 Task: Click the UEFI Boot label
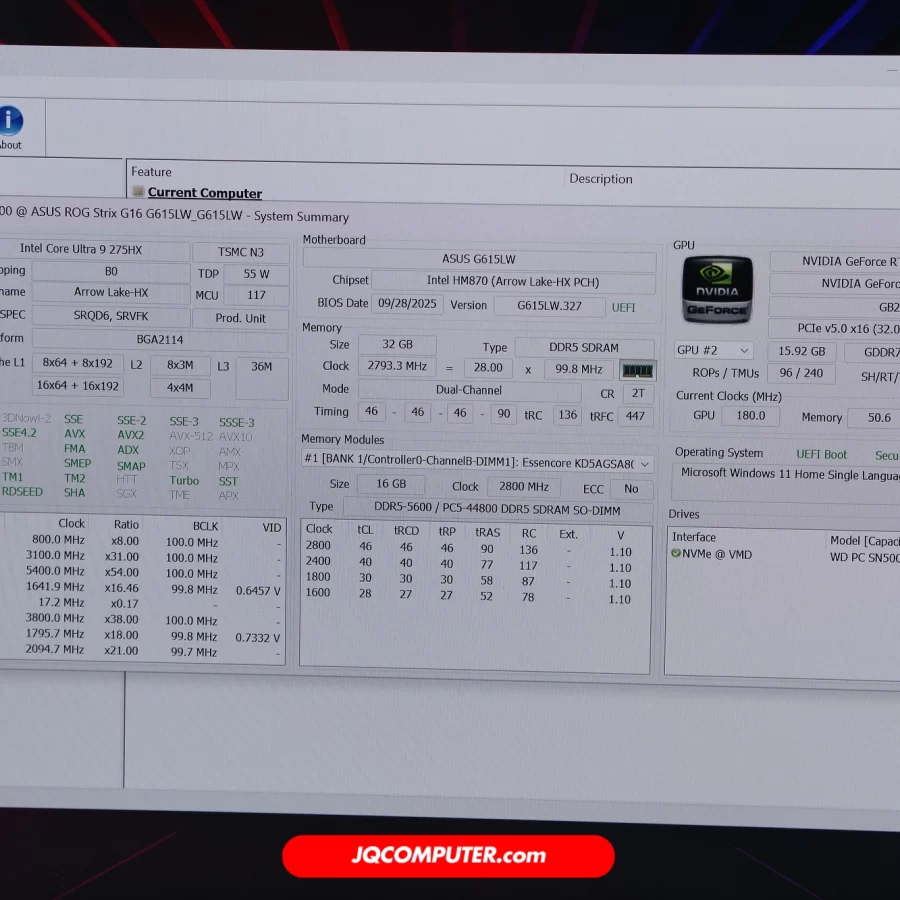click(x=821, y=455)
